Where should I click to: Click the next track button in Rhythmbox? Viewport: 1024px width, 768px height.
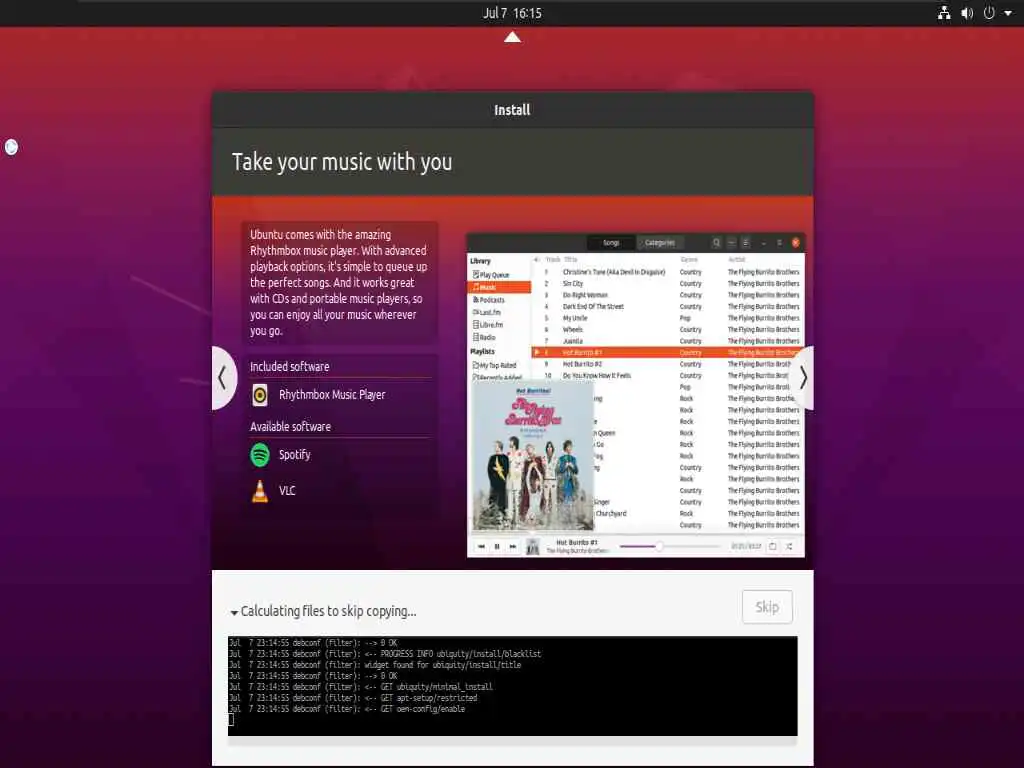pyautogui.click(x=513, y=546)
